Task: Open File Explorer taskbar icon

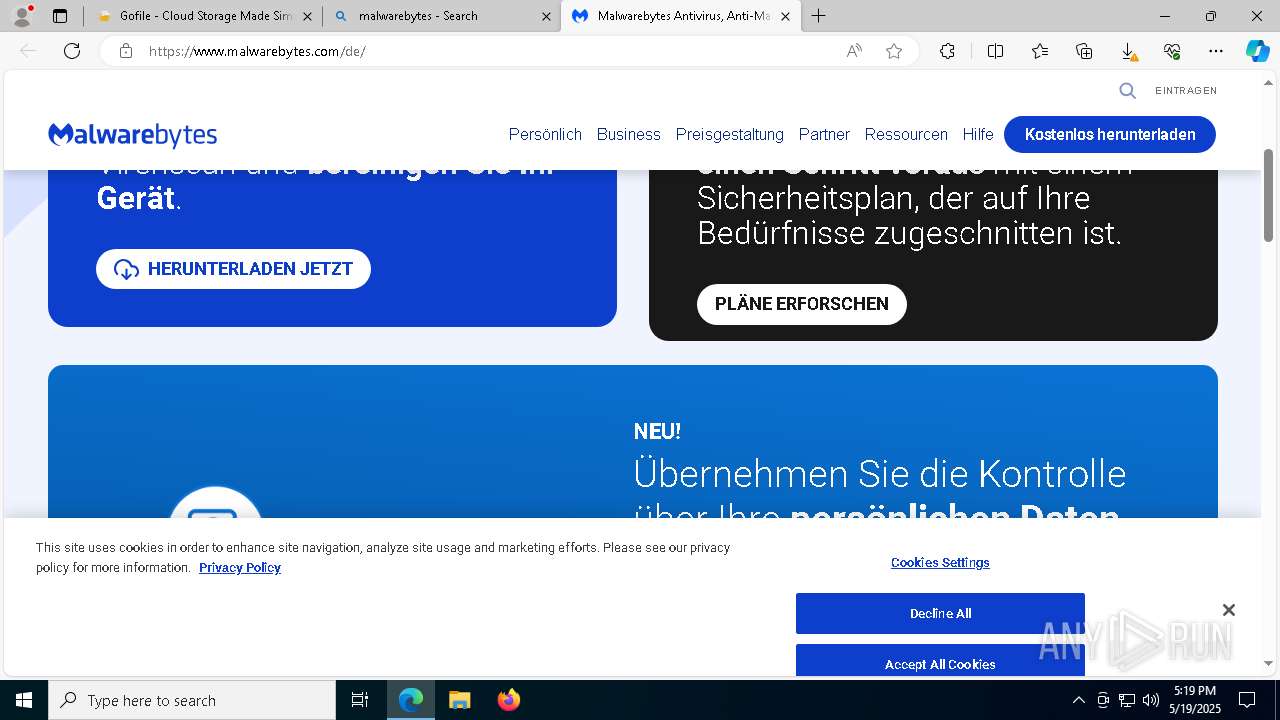Action: (x=459, y=700)
